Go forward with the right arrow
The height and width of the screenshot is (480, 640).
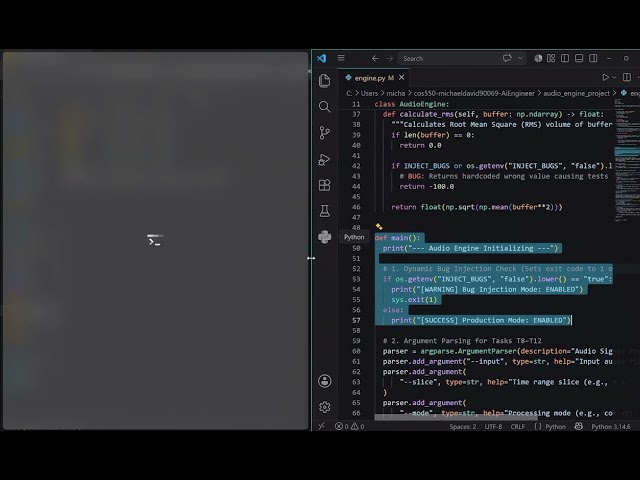(x=389, y=58)
